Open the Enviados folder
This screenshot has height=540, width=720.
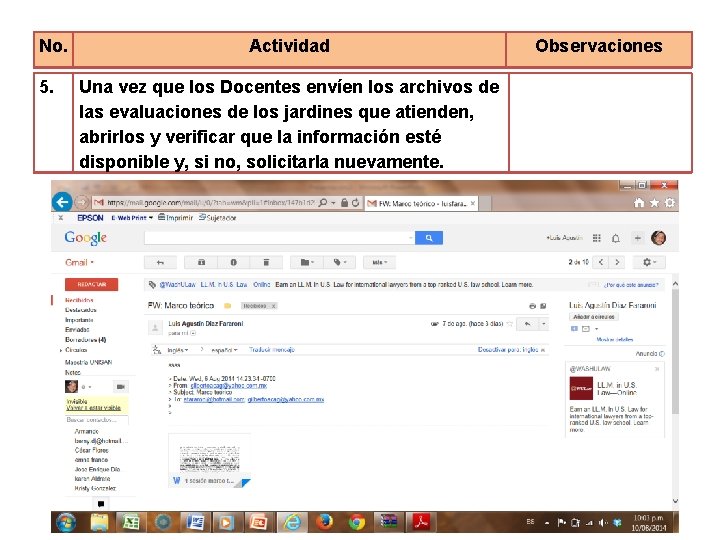point(77,330)
